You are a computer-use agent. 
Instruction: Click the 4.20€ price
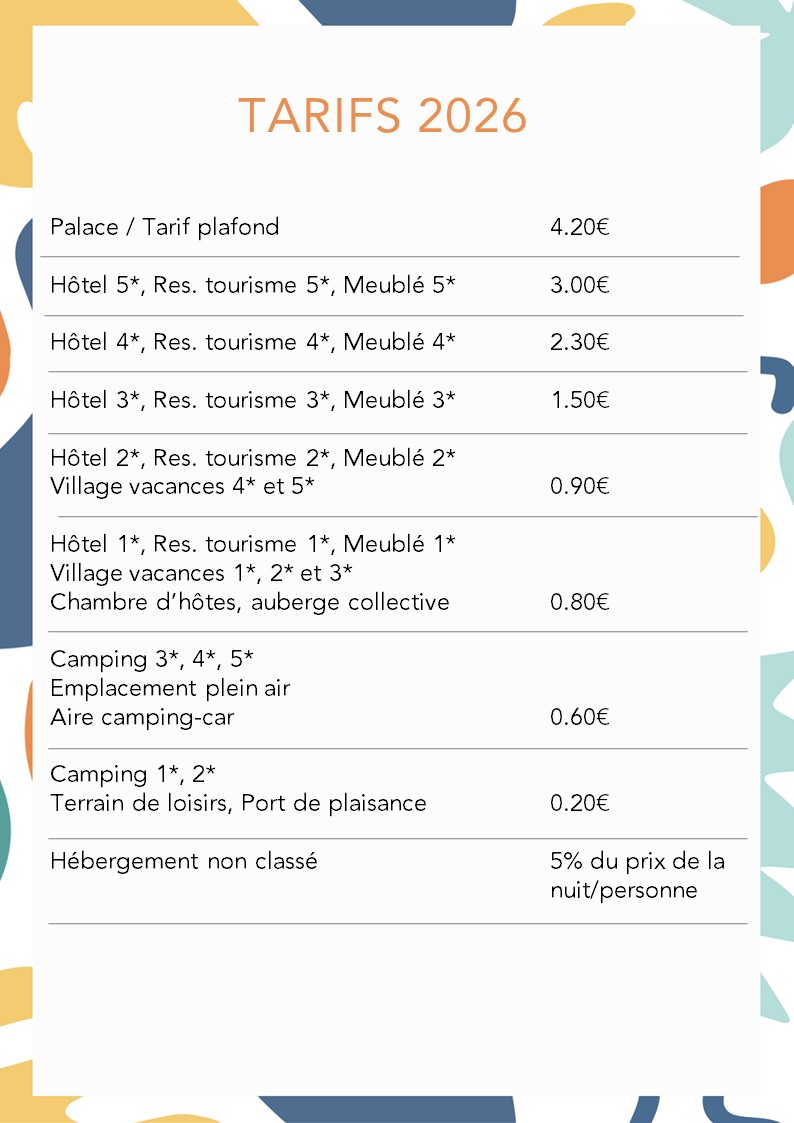[579, 227]
